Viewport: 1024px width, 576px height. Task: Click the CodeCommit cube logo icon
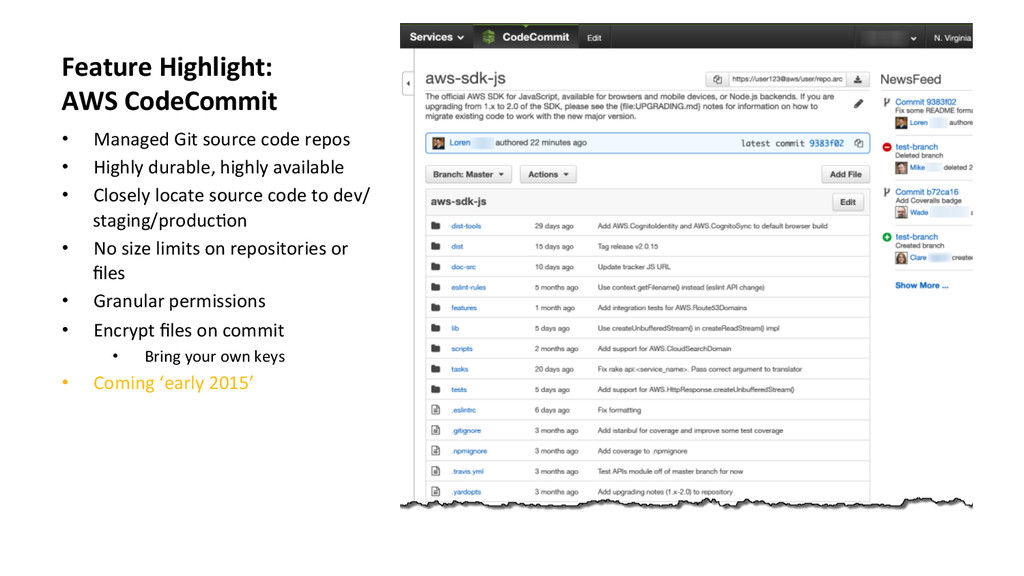pos(488,37)
